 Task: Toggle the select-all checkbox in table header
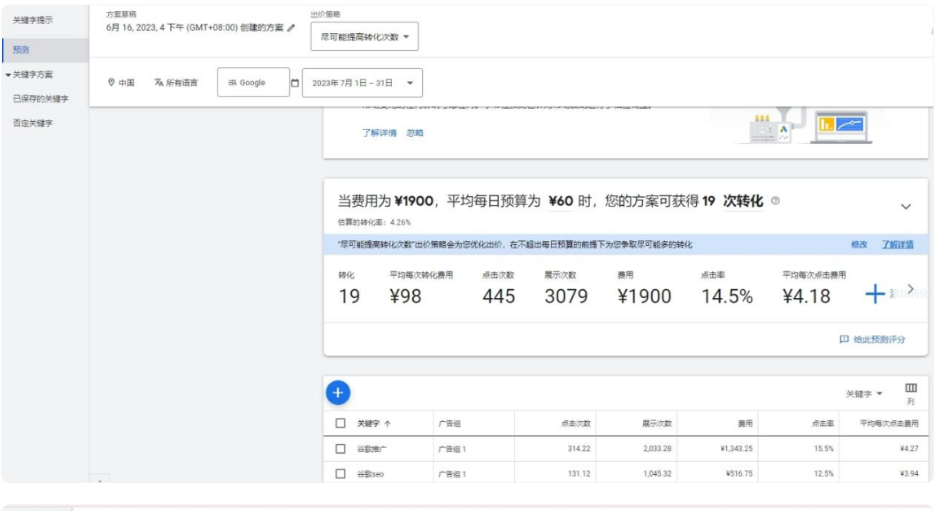point(340,423)
